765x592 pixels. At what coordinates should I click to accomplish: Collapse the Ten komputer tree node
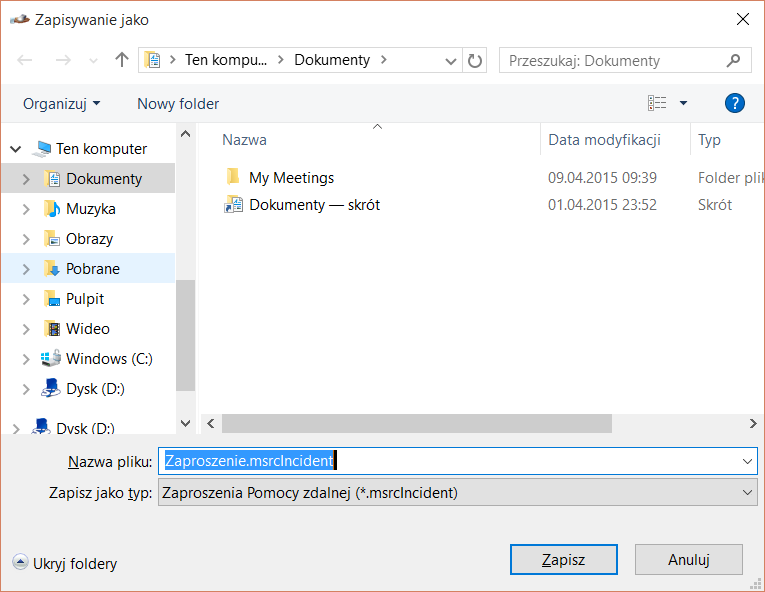click(x=16, y=149)
